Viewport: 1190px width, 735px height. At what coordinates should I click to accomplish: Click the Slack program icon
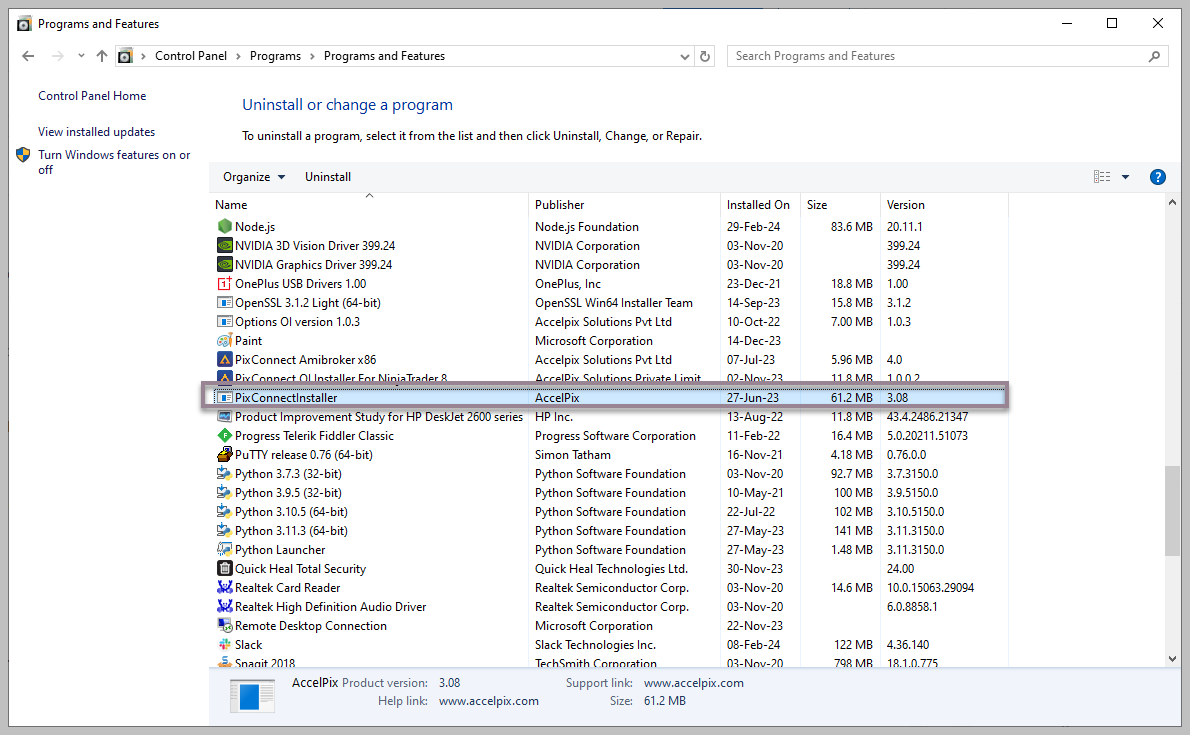225,644
